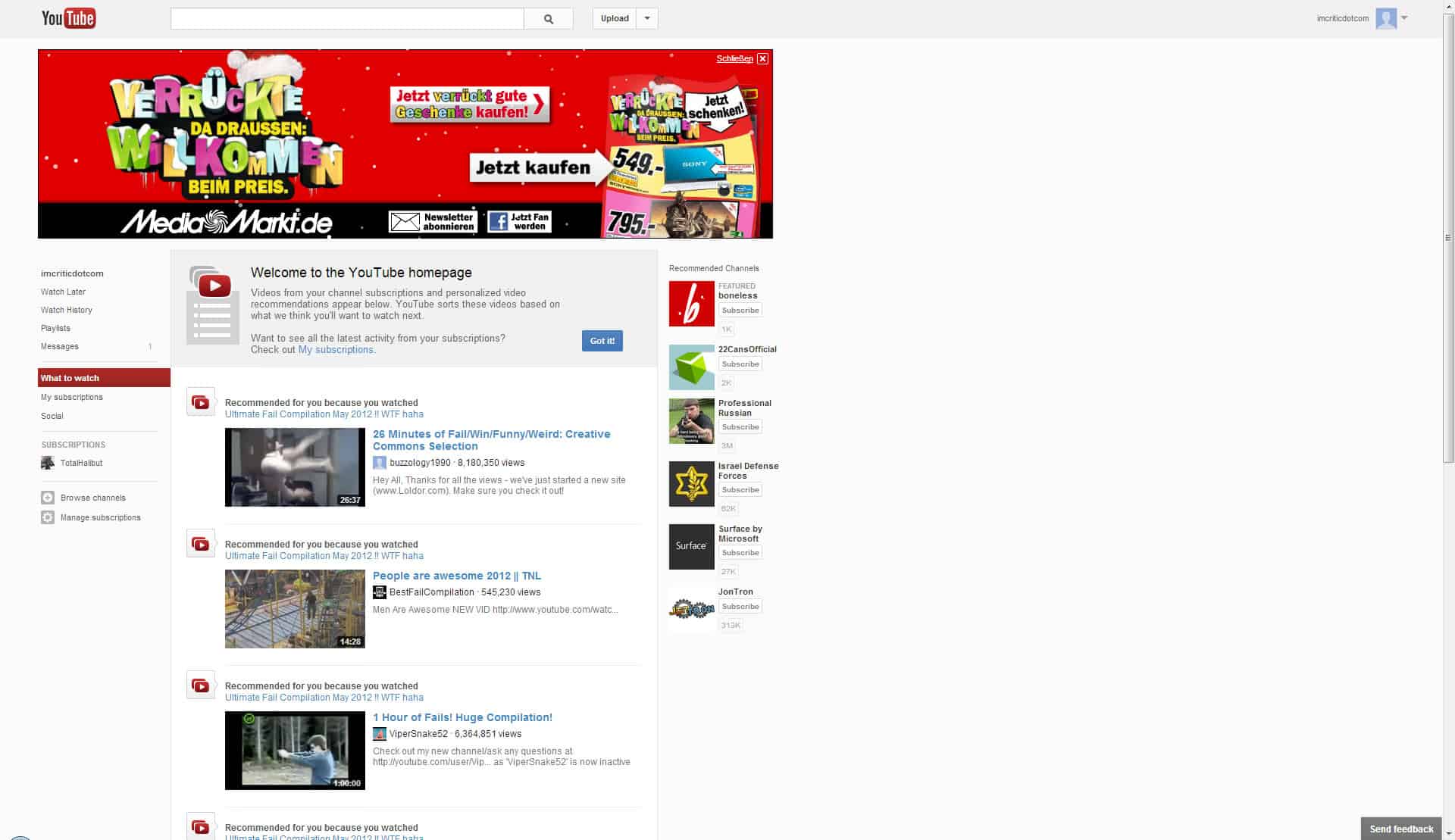Screen dimensions: 1455x840
Task: Open Social in sidebar
Action: pos(52,416)
